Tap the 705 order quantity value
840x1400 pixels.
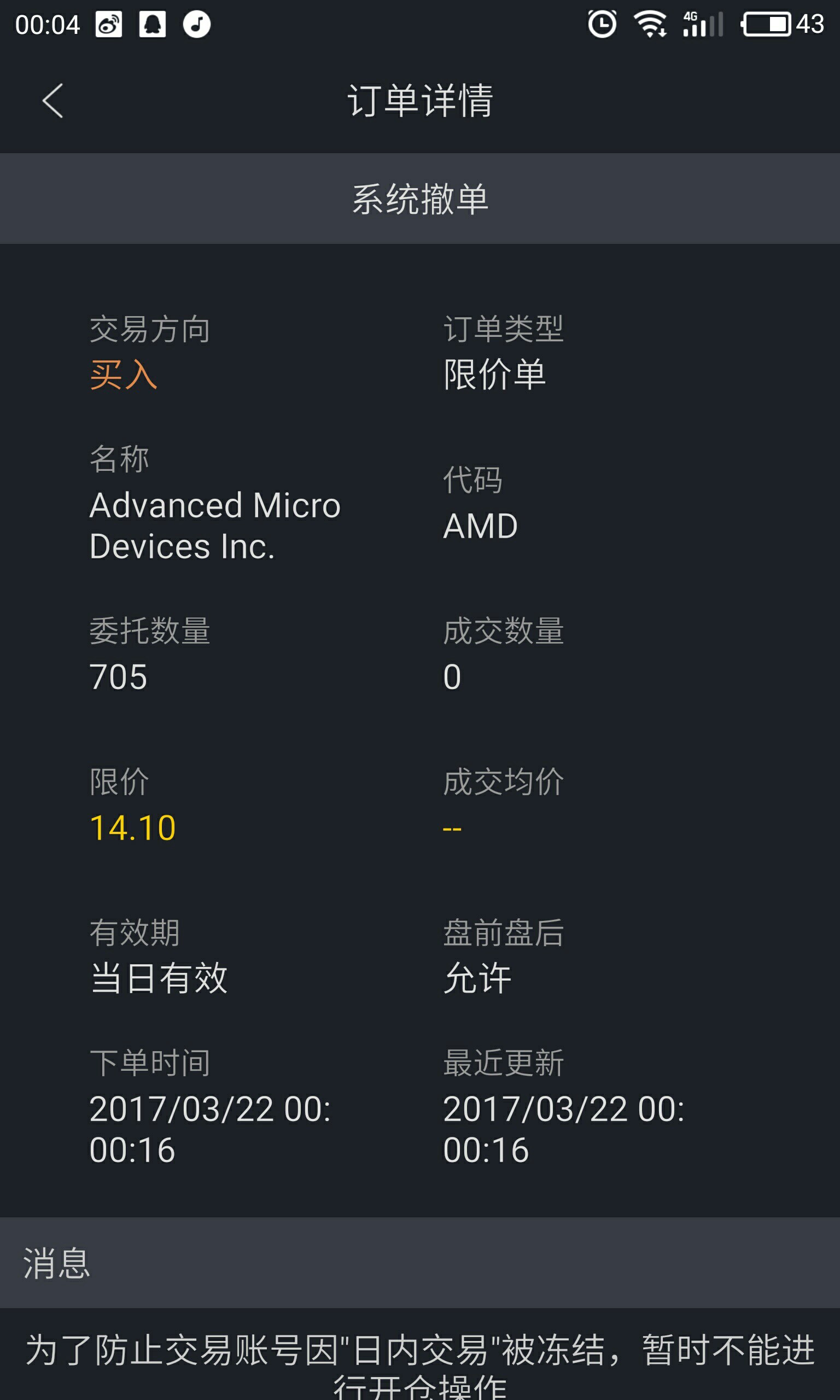click(118, 677)
